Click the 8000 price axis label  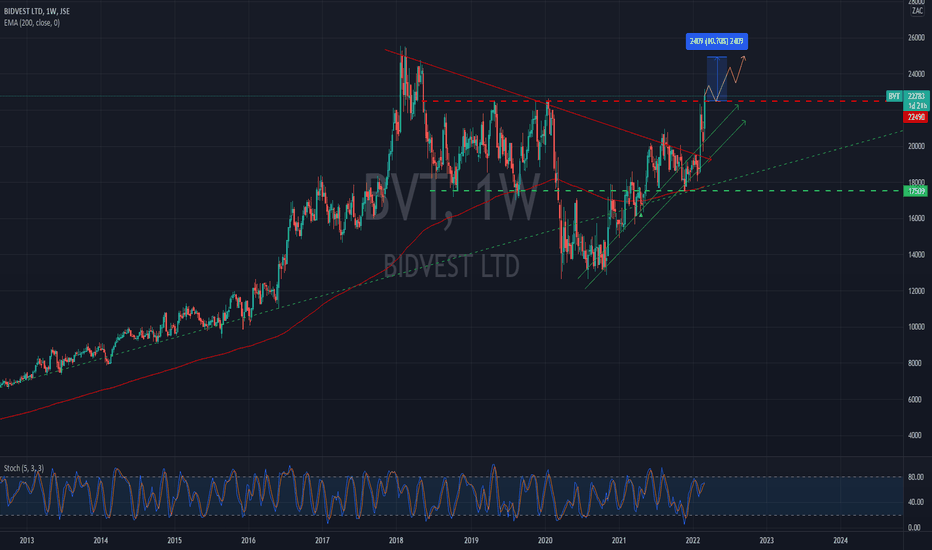(916, 363)
